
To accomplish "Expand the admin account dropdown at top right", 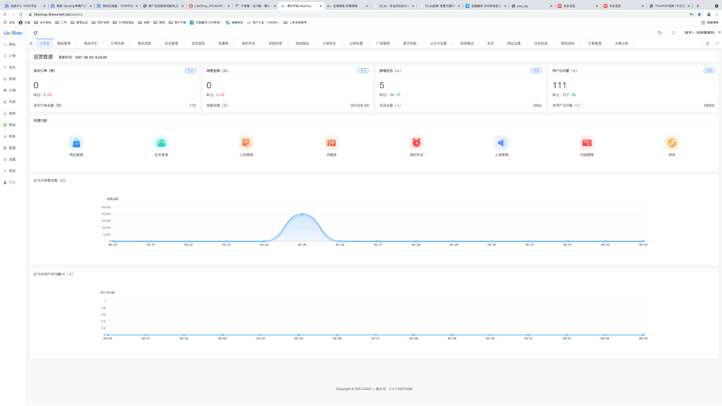I will pyautogui.click(x=700, y=33).
